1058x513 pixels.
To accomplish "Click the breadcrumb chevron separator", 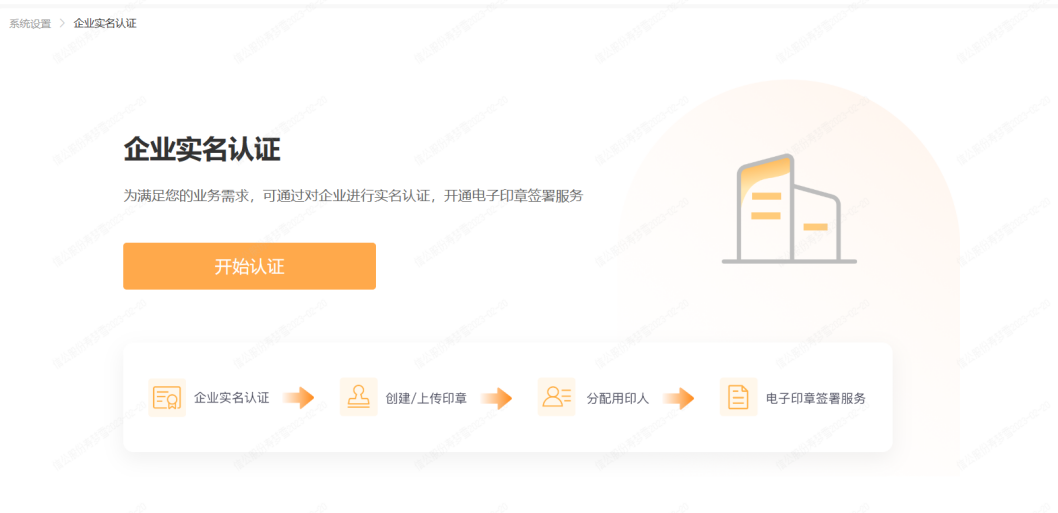I will [62, 24].
